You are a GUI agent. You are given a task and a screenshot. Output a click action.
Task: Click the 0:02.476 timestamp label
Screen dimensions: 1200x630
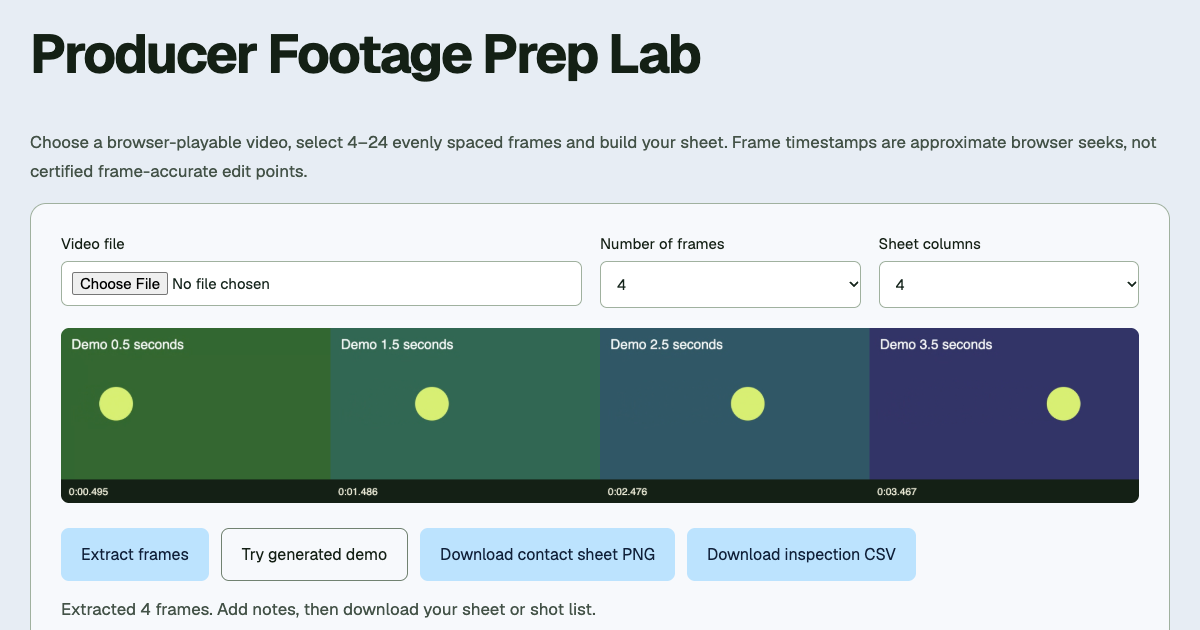[x=628, y=492]
